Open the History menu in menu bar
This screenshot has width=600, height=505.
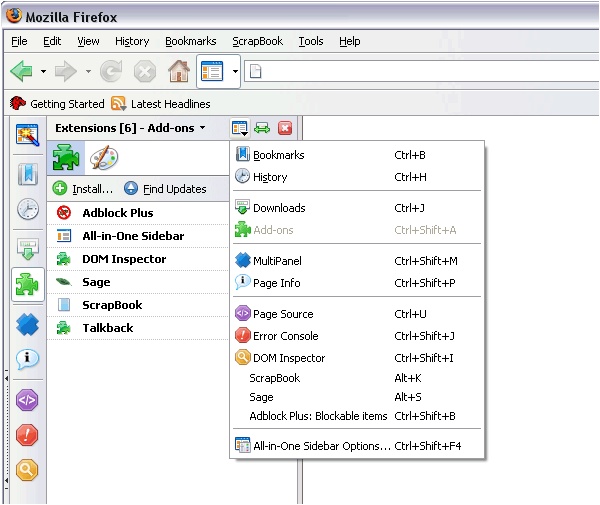click(x=132, y=41)
